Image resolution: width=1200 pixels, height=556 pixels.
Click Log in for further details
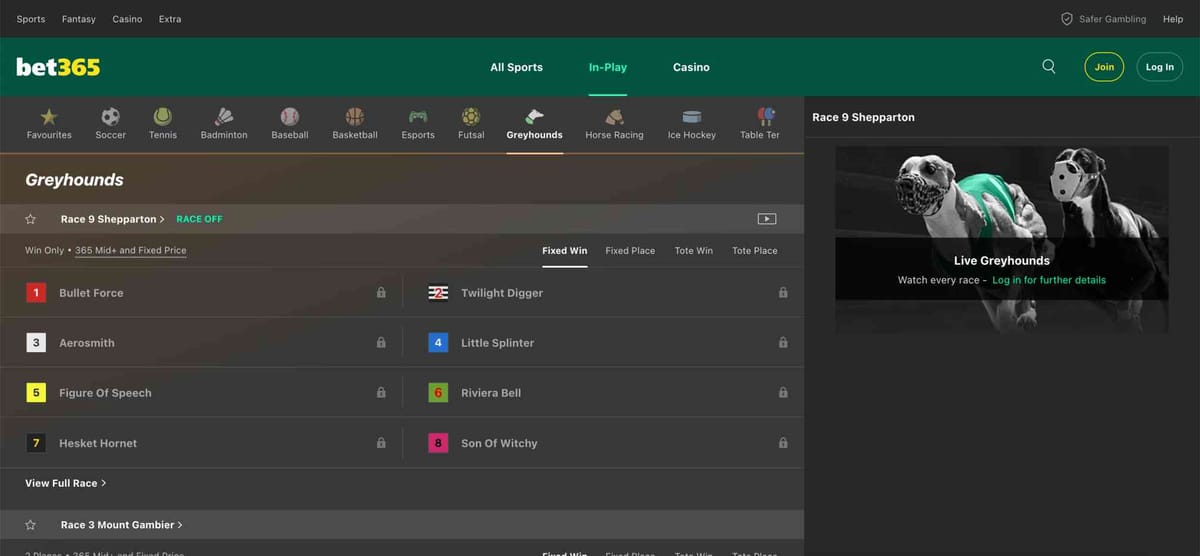point(1049,280)
